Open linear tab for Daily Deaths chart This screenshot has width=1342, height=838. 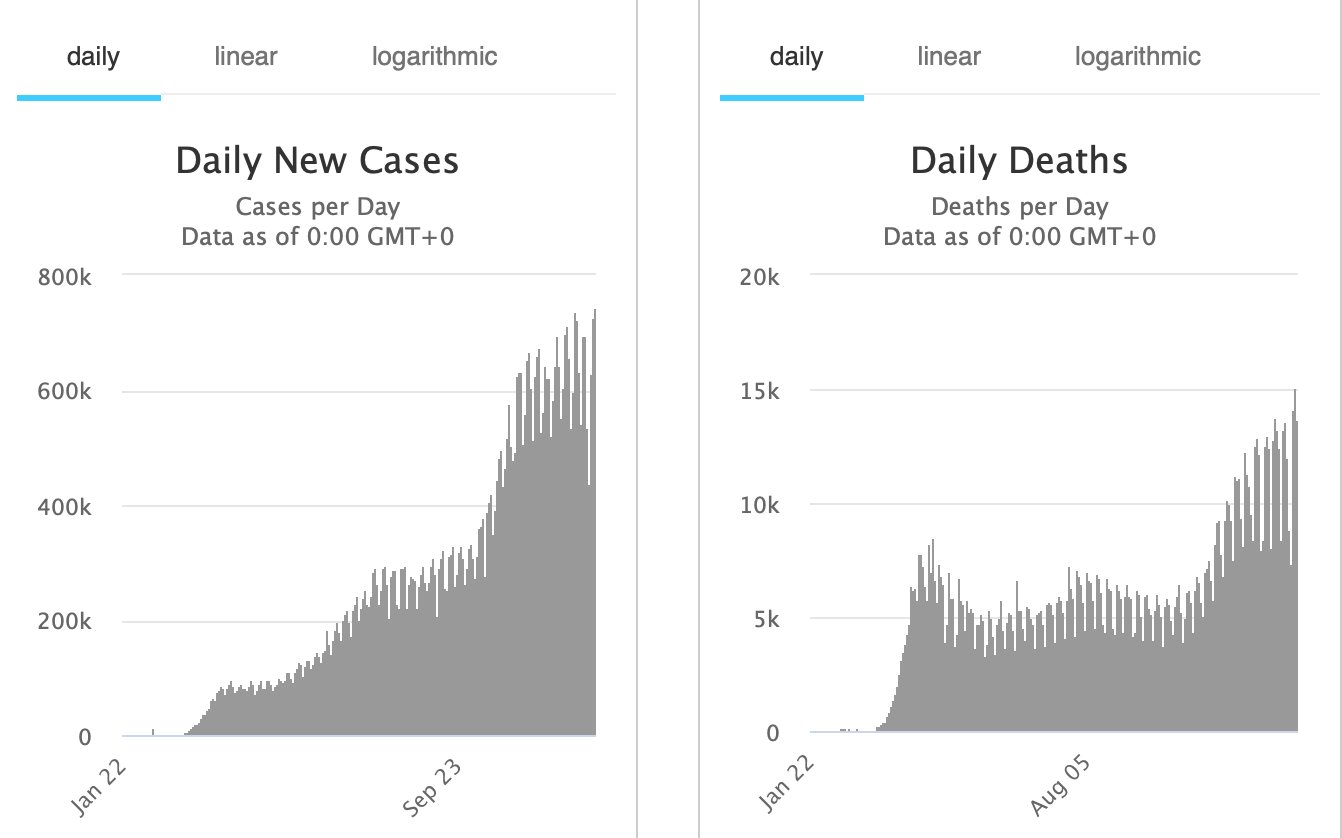click(x=948, y=57)
